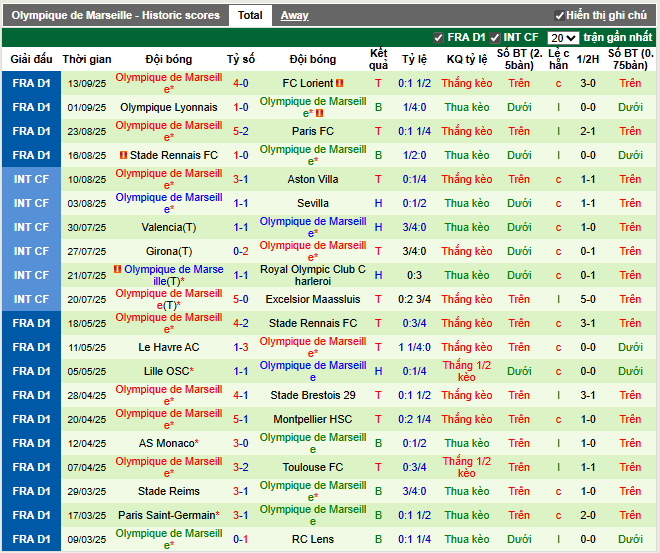Open FC Lorient team link
The width and height of the screenshot is (660, 553).
pyautogui.click(x=308, y=83)
